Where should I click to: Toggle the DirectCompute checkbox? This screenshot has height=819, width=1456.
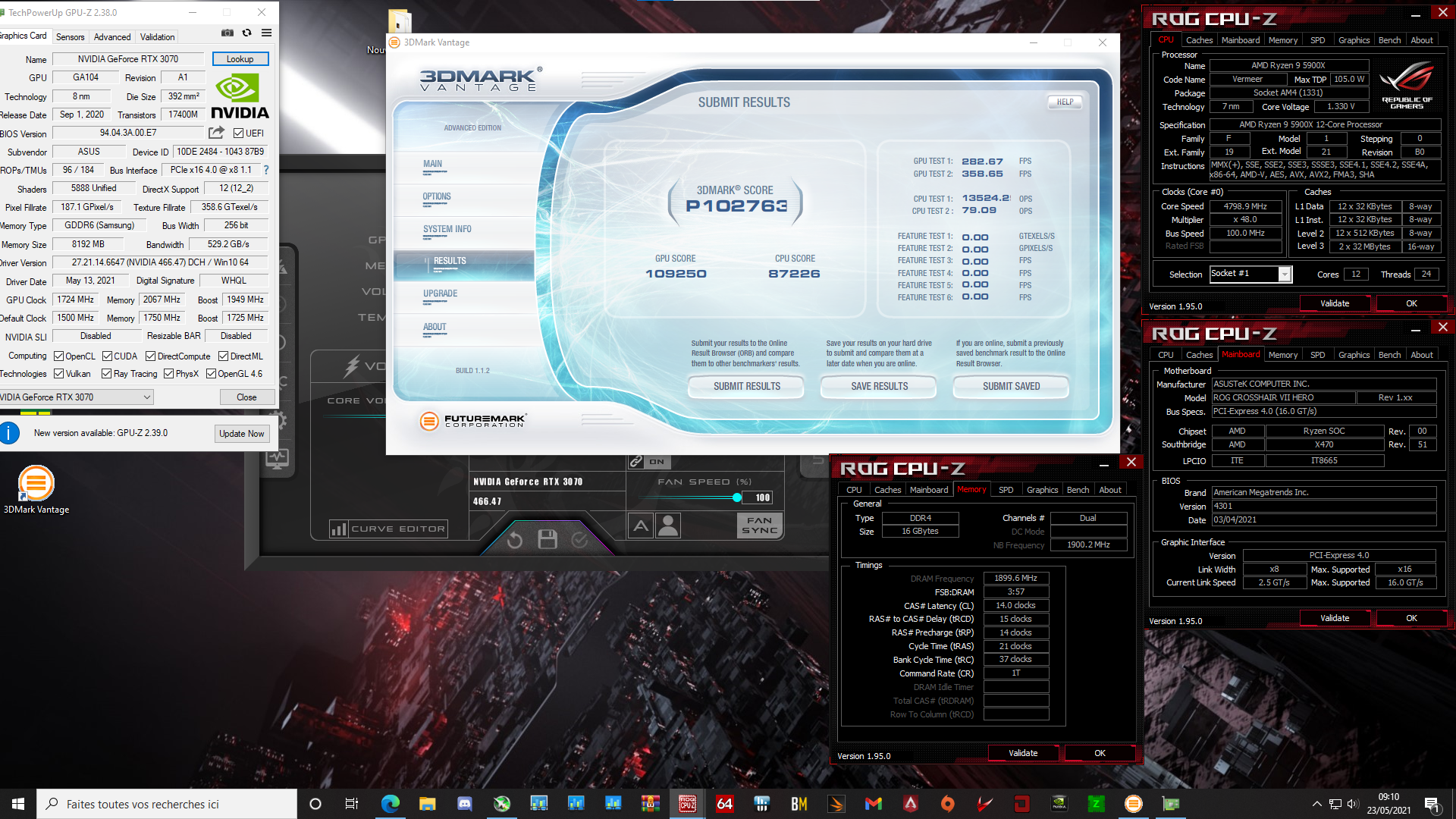point(150,356)
